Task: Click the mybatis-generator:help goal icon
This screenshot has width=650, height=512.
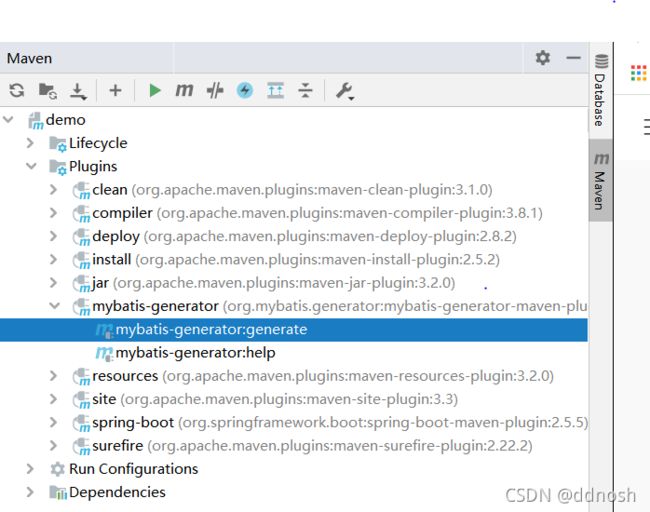Action: [x=104, y=353]
